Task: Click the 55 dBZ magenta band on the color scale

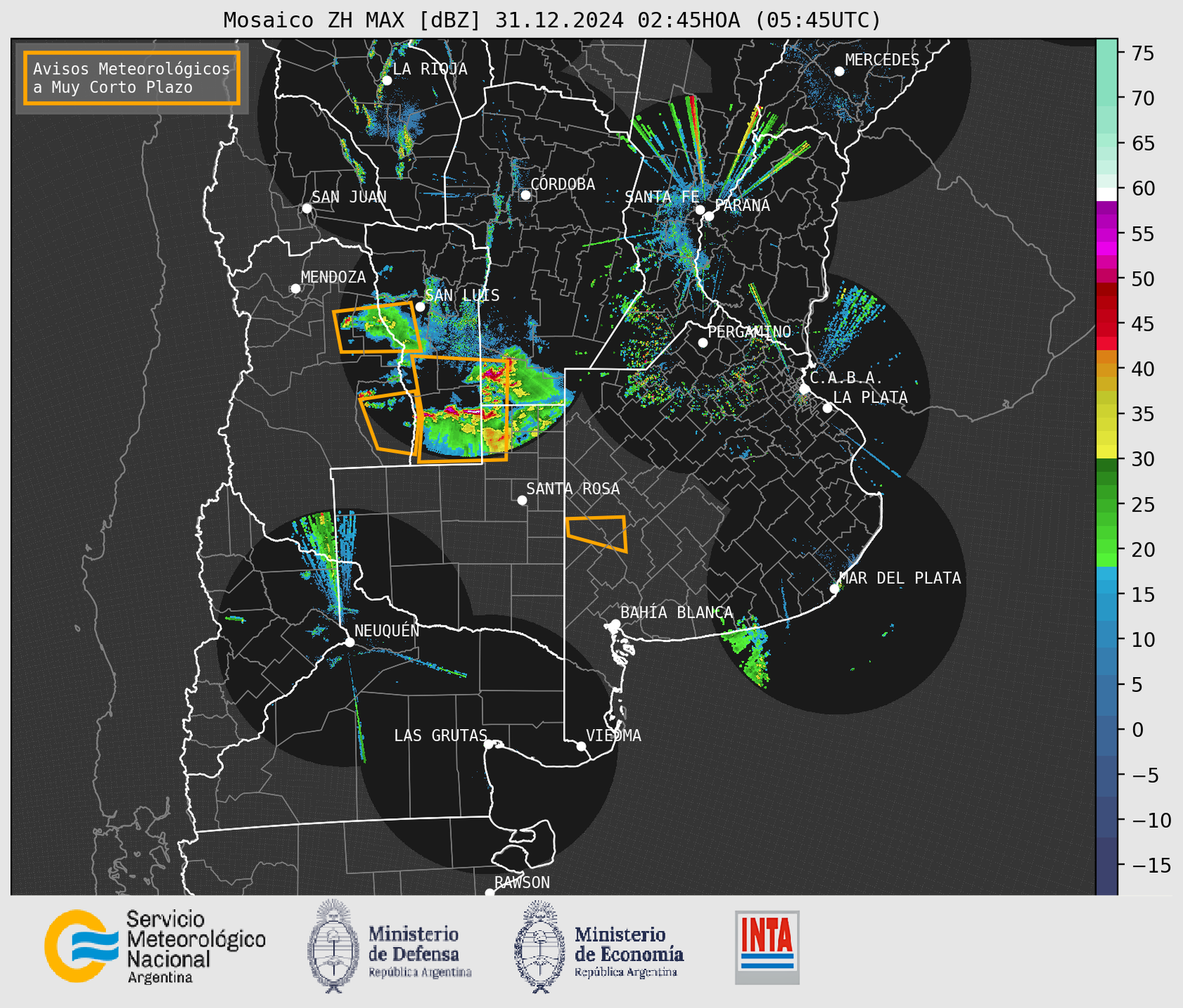Action: tap(1107, 233)
